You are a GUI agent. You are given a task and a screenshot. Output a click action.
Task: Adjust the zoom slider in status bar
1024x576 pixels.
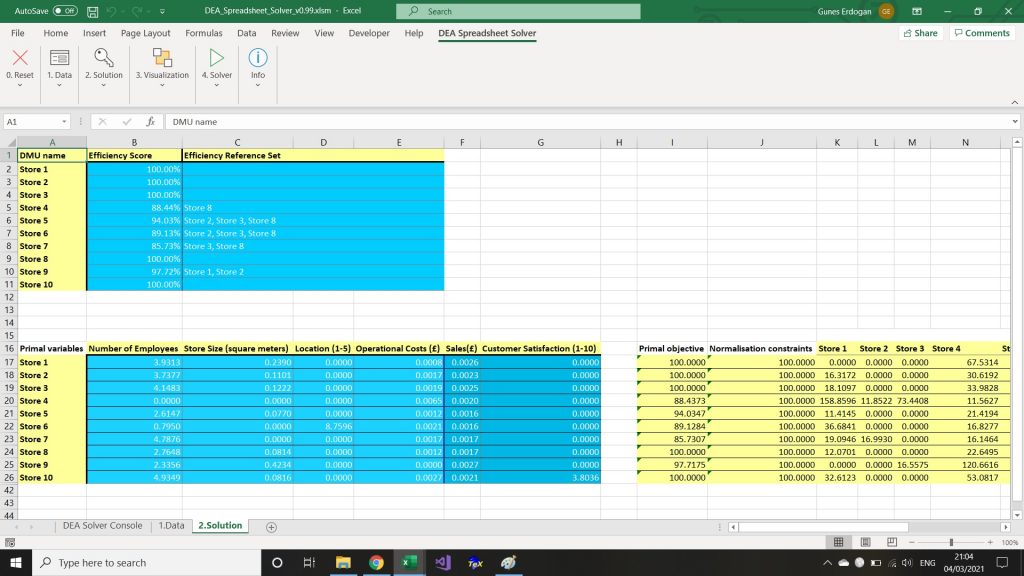pos(950,542)
